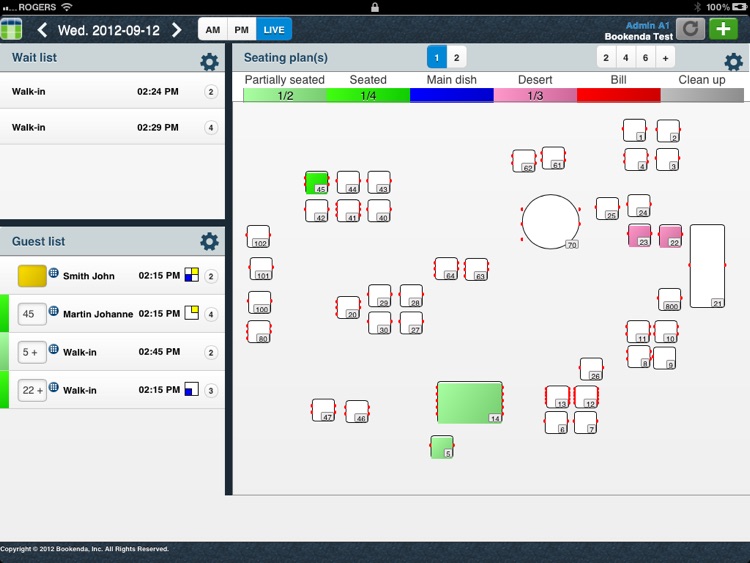
Task: Click the pink Desert status bar
Action: [535, 95]
